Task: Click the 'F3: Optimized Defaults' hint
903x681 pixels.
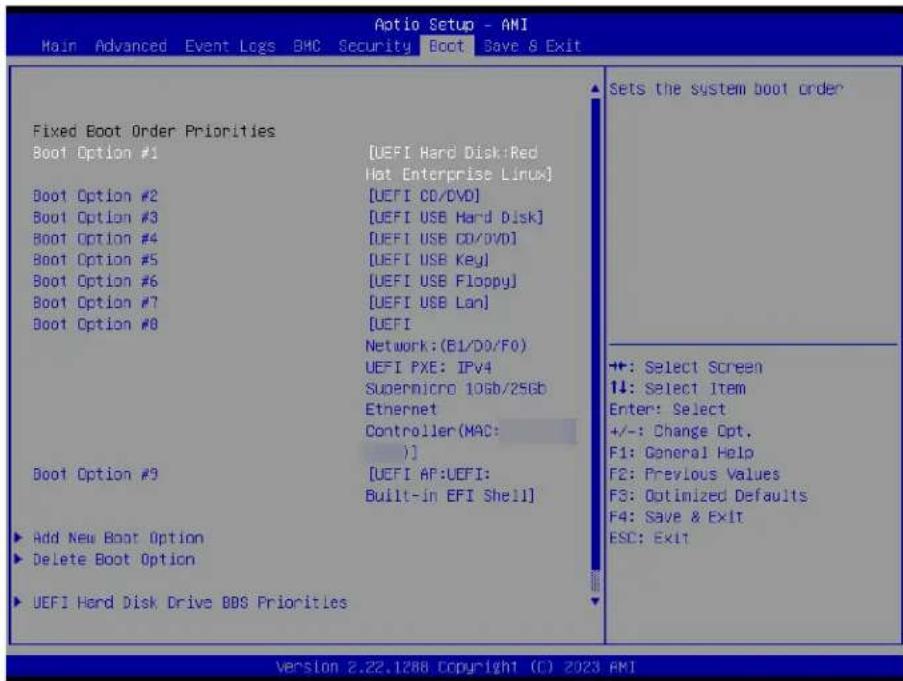Action: pyautogui.click(x=708, y=496)
